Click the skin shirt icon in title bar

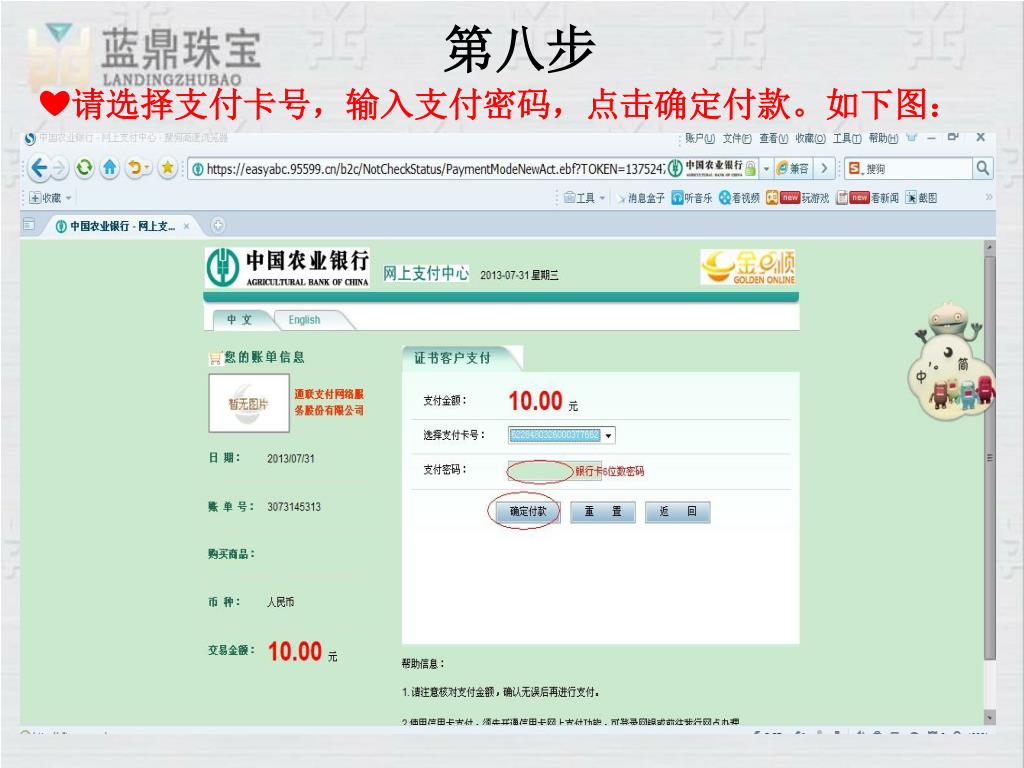[x=912, y=138]
